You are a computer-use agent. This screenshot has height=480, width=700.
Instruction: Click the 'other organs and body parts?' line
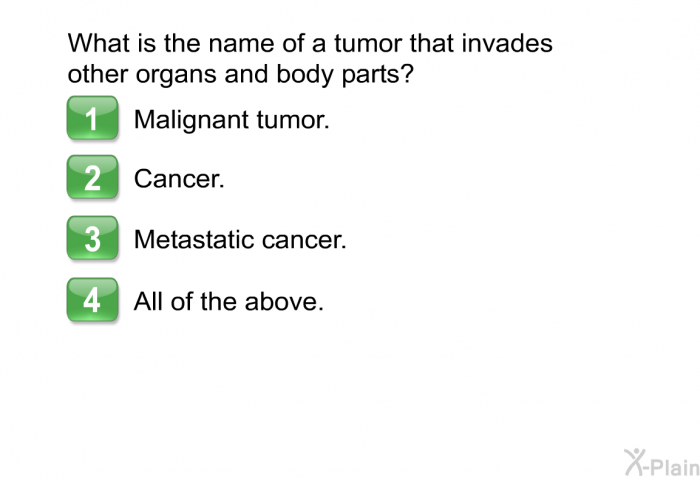pos(241,74)
